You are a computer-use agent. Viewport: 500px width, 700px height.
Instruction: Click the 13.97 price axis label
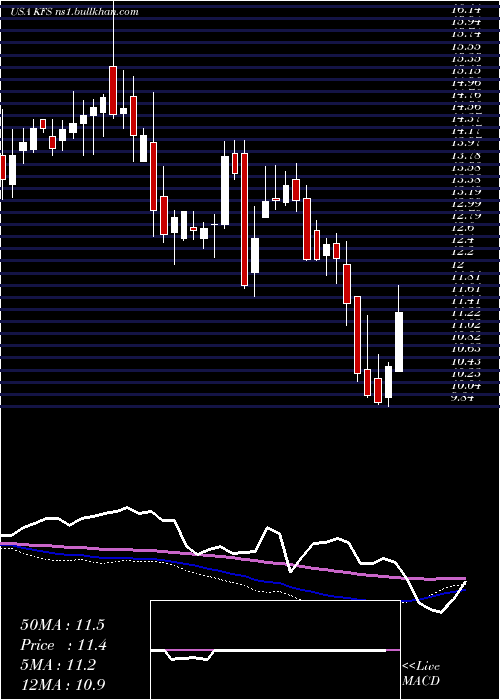click(467, 143)
